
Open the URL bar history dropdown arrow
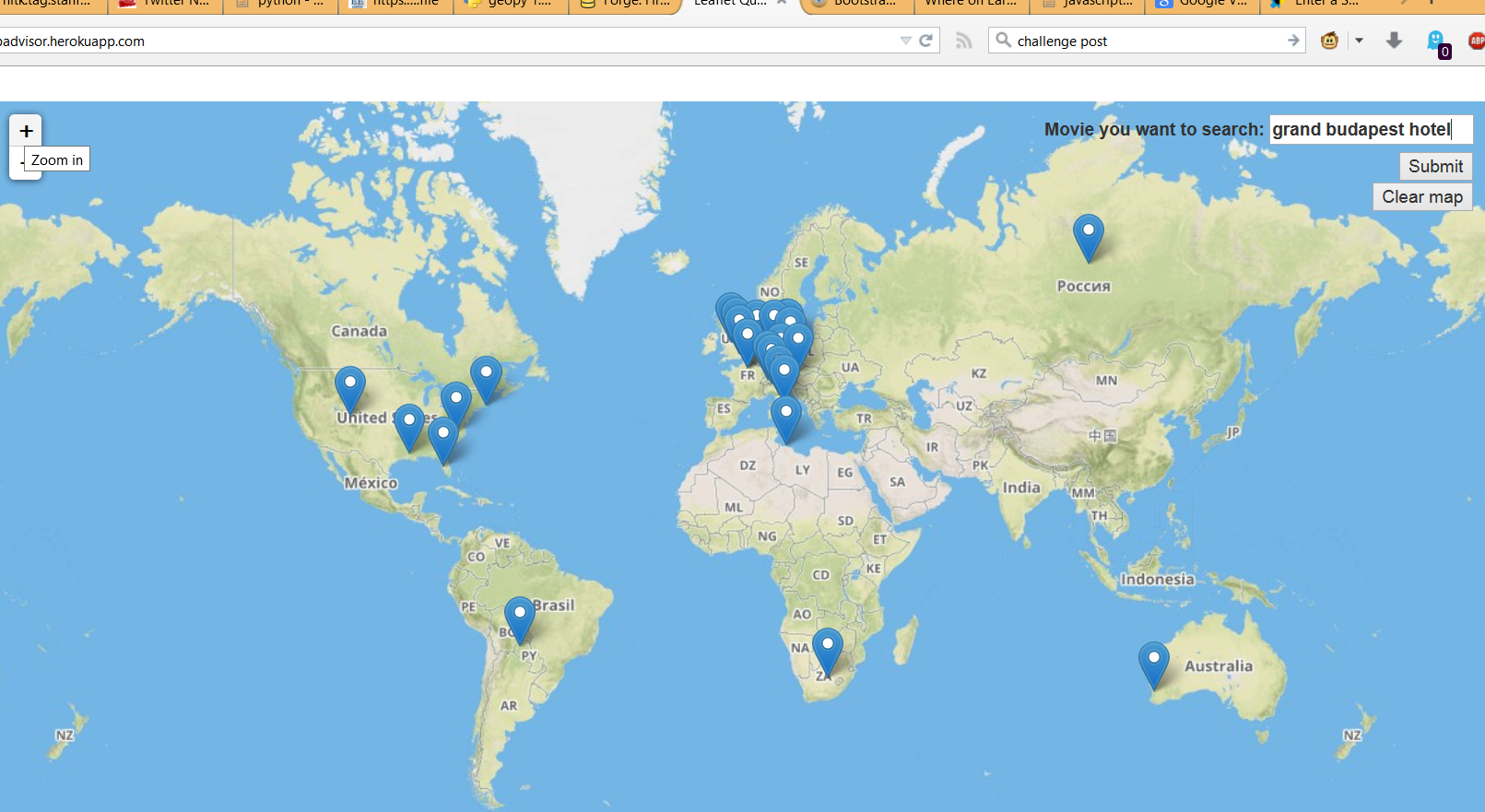[905, 41]
